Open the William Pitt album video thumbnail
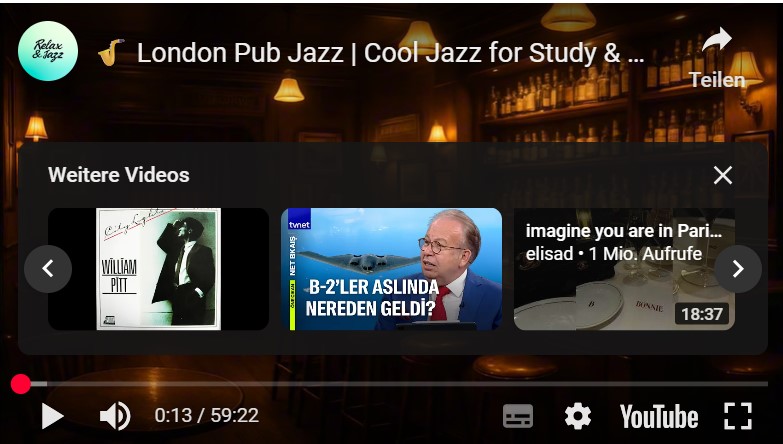This screenshot has width=783, height=444. [158, 269]
